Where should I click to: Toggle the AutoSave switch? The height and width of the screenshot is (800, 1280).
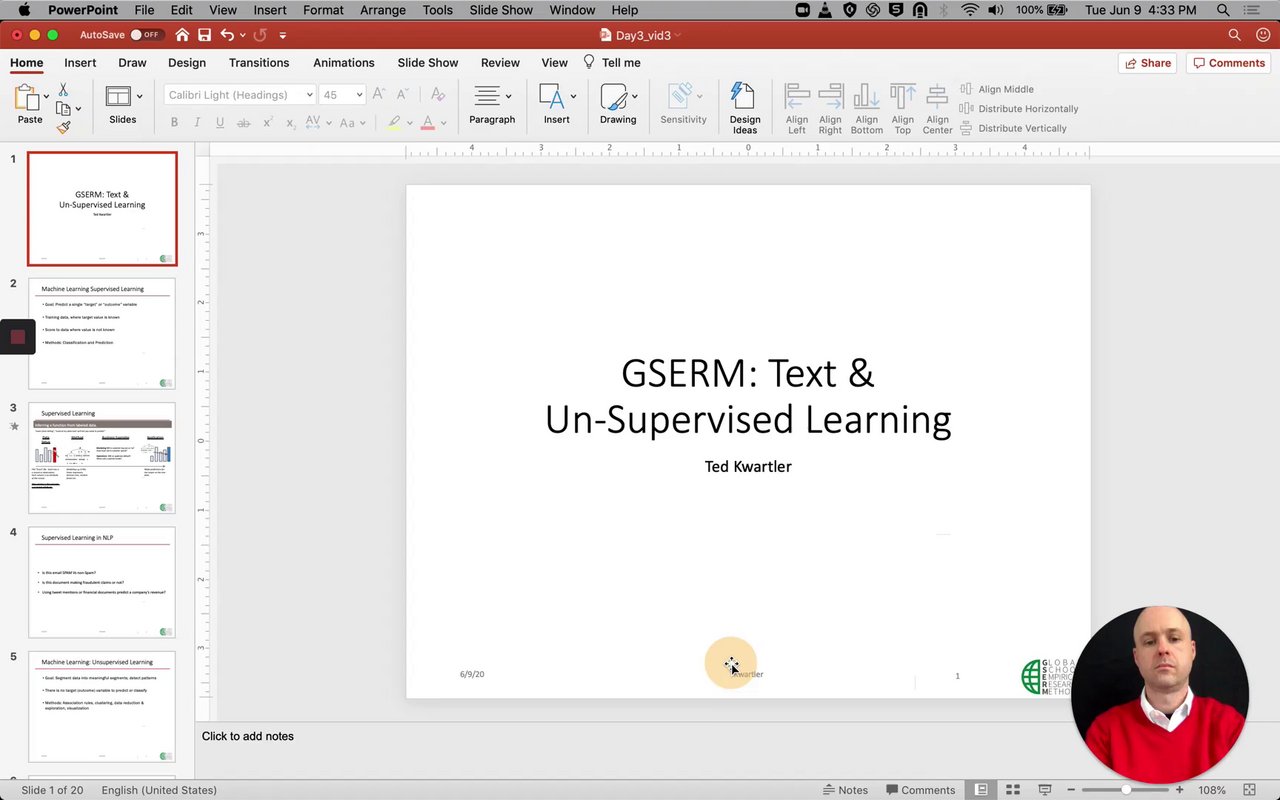click(145, 35)
